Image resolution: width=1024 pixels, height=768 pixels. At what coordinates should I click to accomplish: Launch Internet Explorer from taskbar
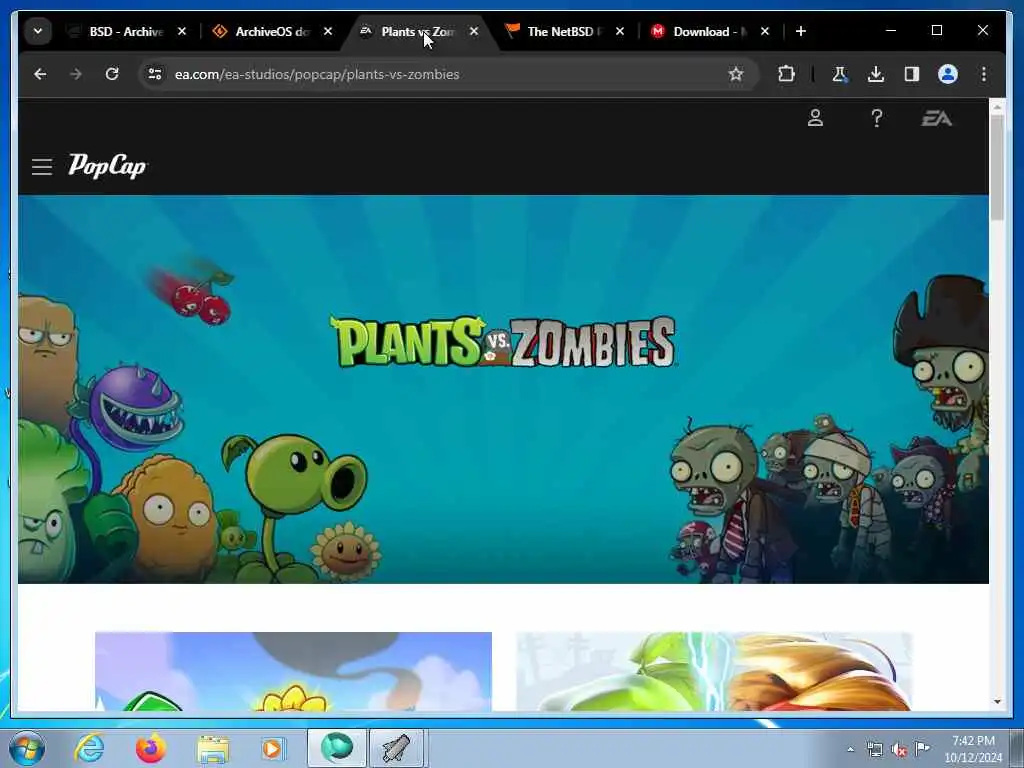tap(89, 748)
